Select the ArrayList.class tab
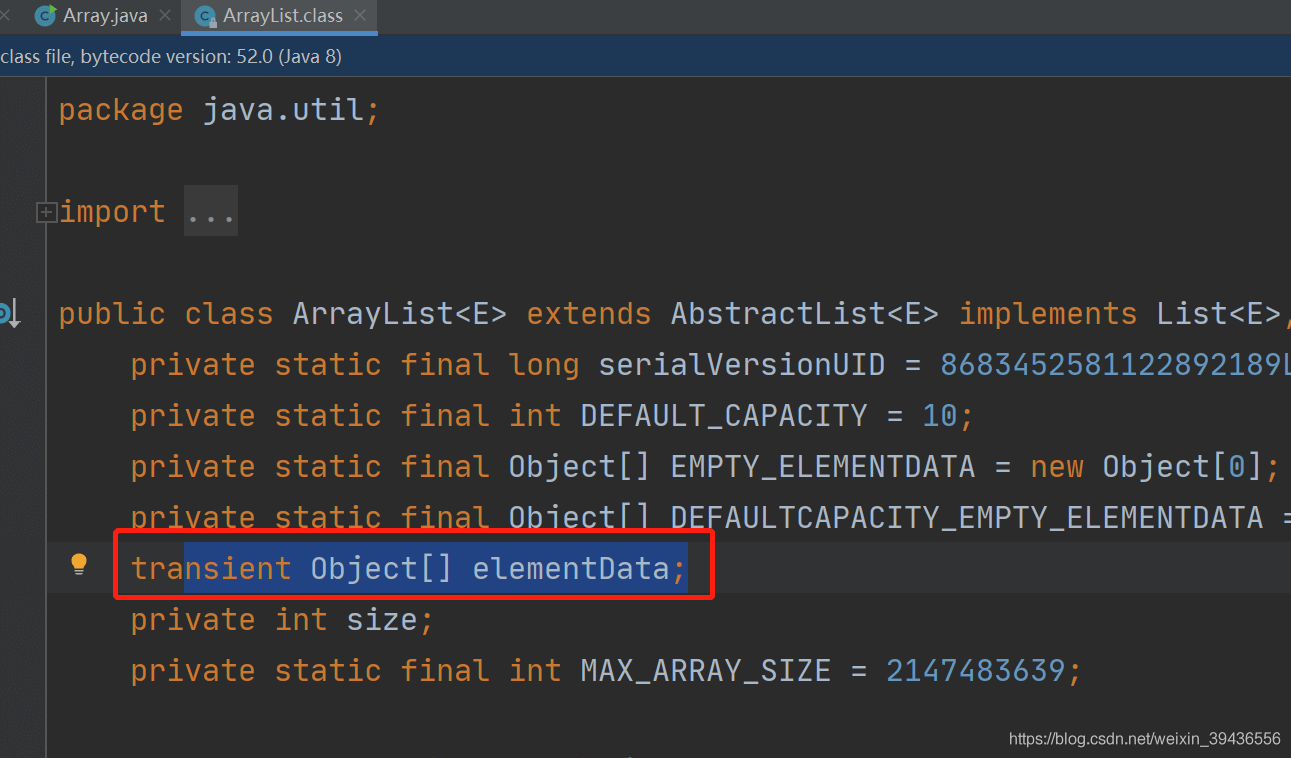Image resolution: width=1291 pixels, height=758 pixels. click(x=282, y=16)
